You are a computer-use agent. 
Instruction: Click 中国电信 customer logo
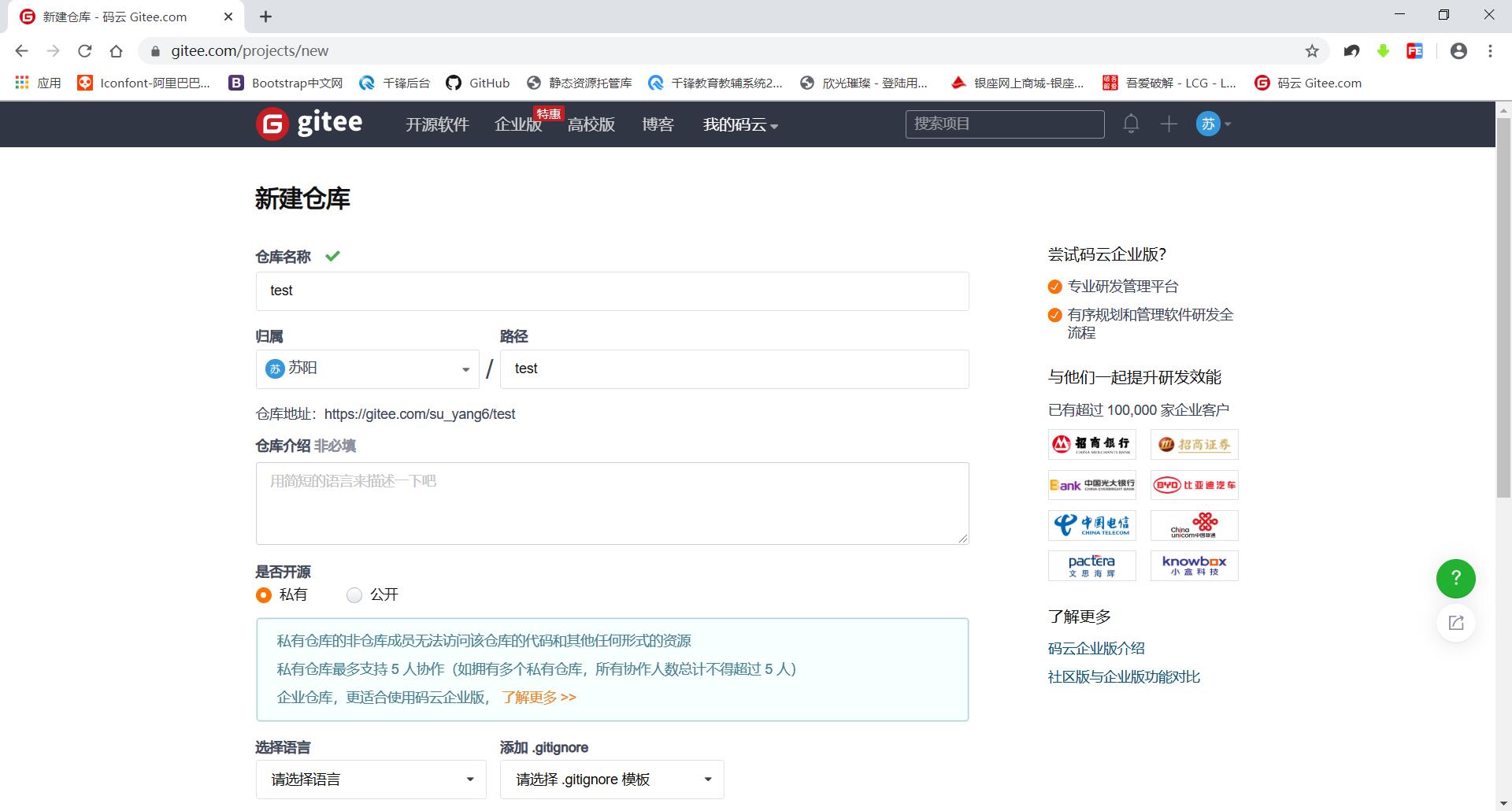(x=1091, y=525)
